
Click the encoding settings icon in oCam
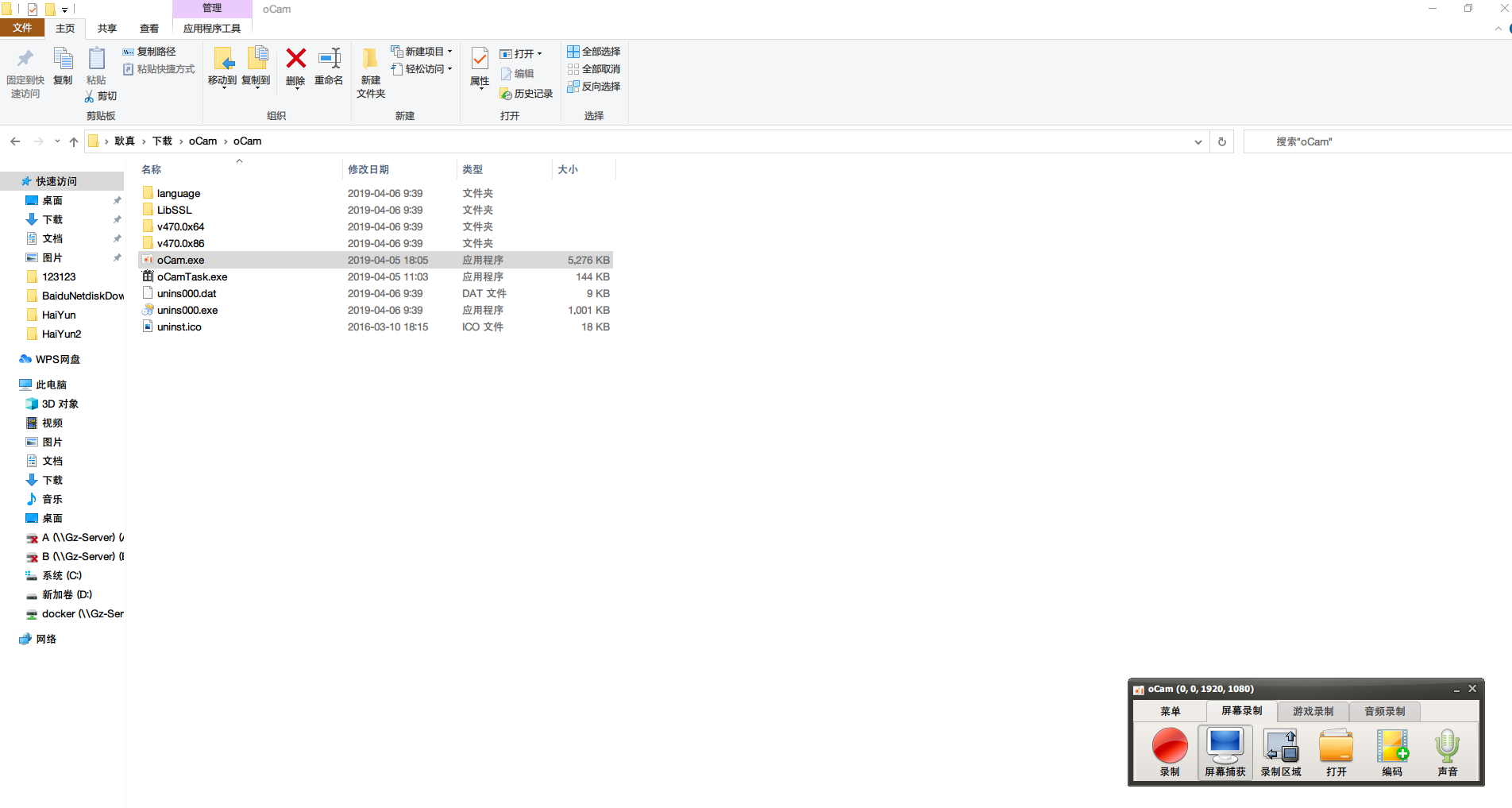point(1392,748)
